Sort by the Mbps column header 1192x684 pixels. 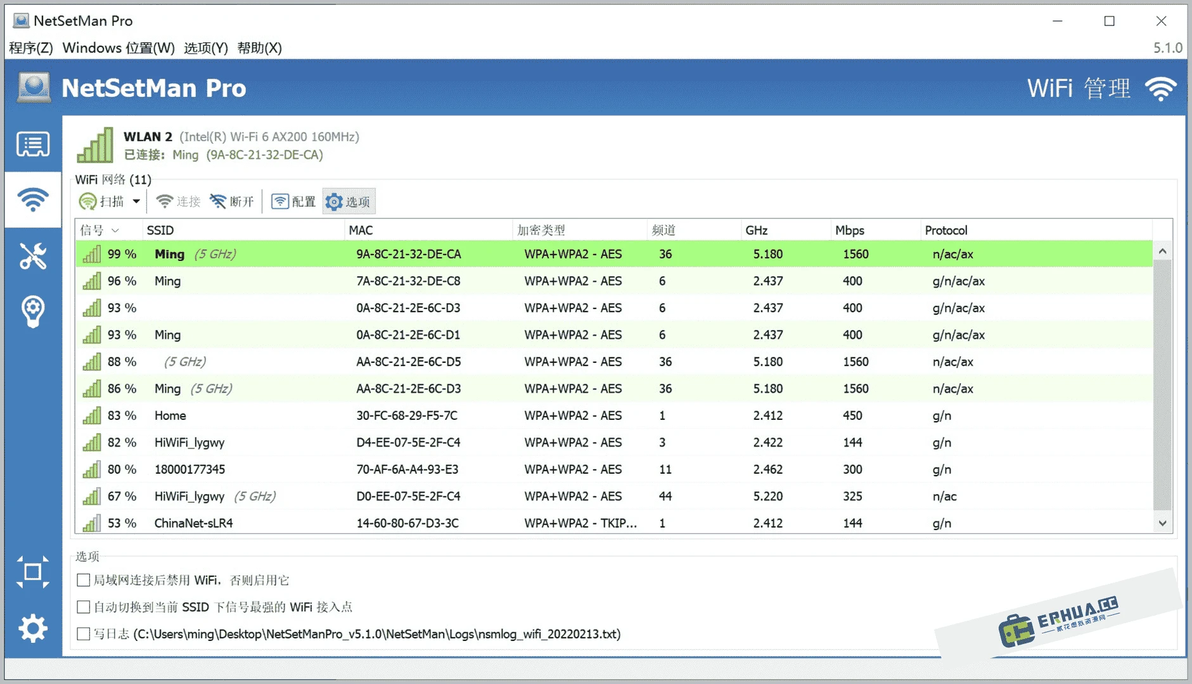click(x=850, y=230)
